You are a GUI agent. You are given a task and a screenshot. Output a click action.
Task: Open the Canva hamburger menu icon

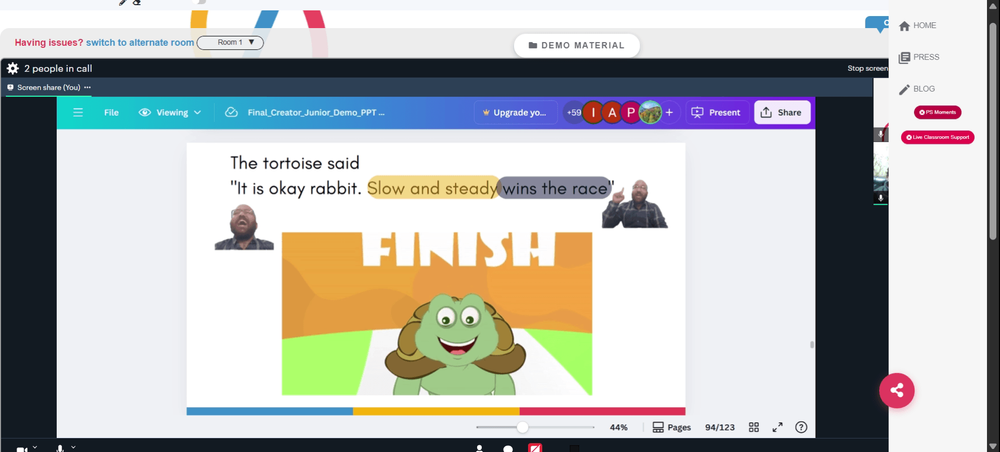[x=78, y=112]
